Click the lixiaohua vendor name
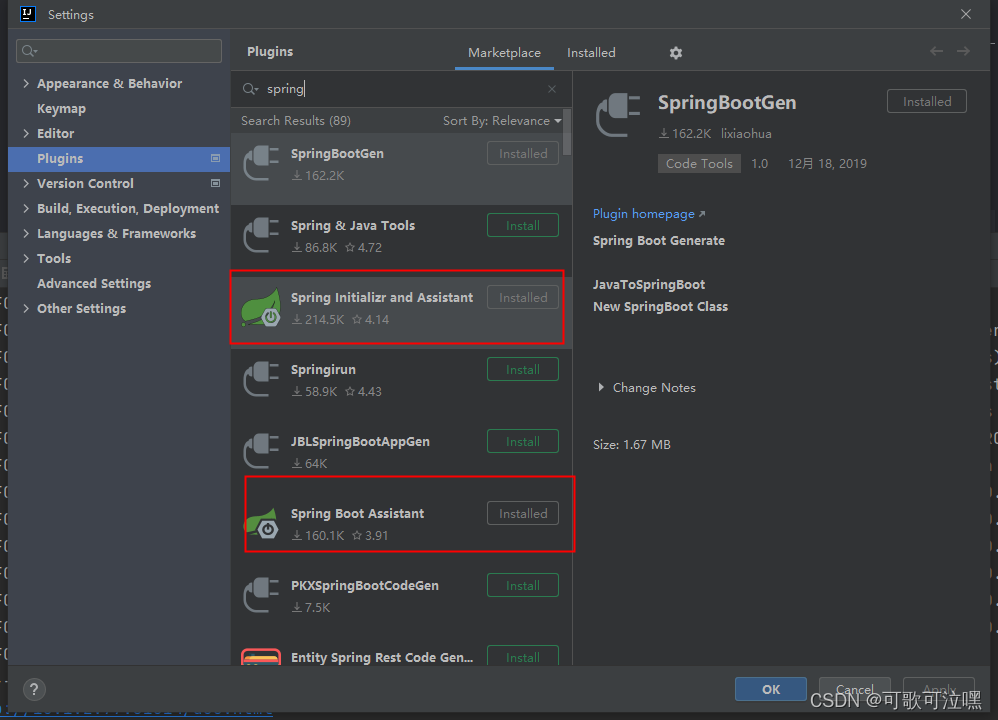Image resolution: width=998 pixels, height=720 pixels. pyautogui.click(x=746, y=134)
